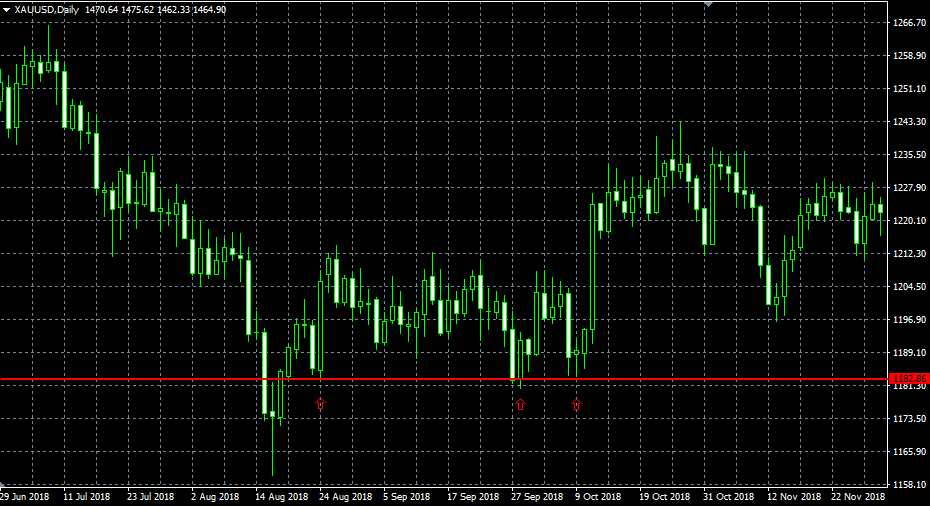Click the 22 Nov 2018 date label
This screenshot has height=506, width=930.
[x=858, y=497]
